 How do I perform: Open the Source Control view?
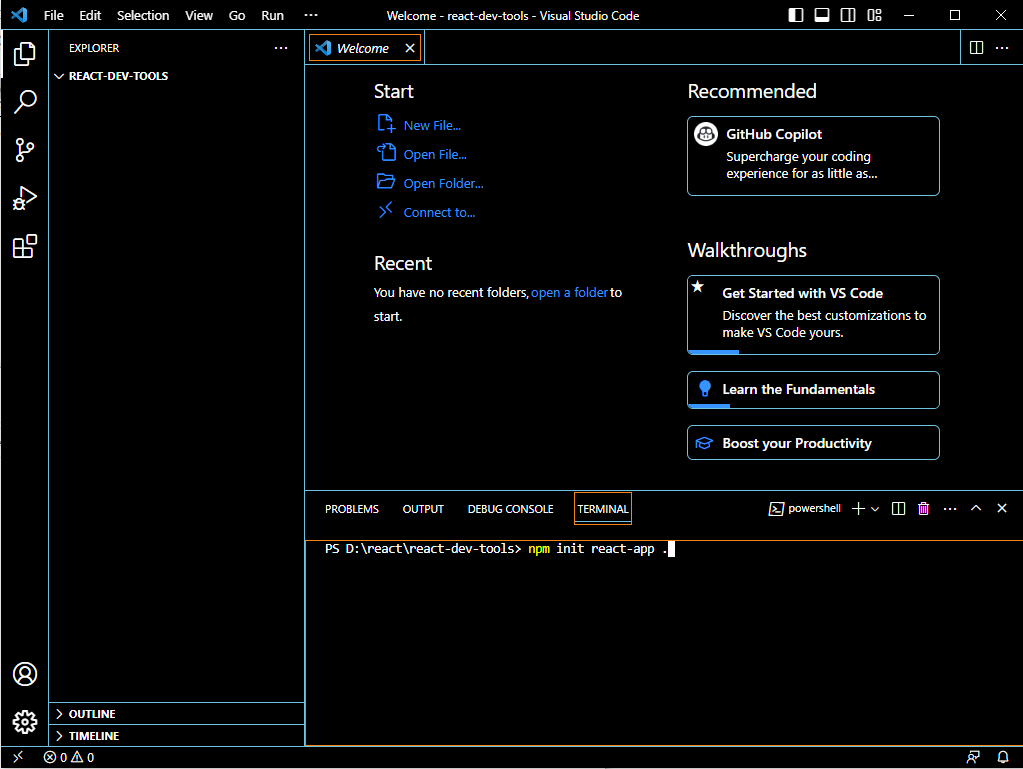click(x=25, y=150)
